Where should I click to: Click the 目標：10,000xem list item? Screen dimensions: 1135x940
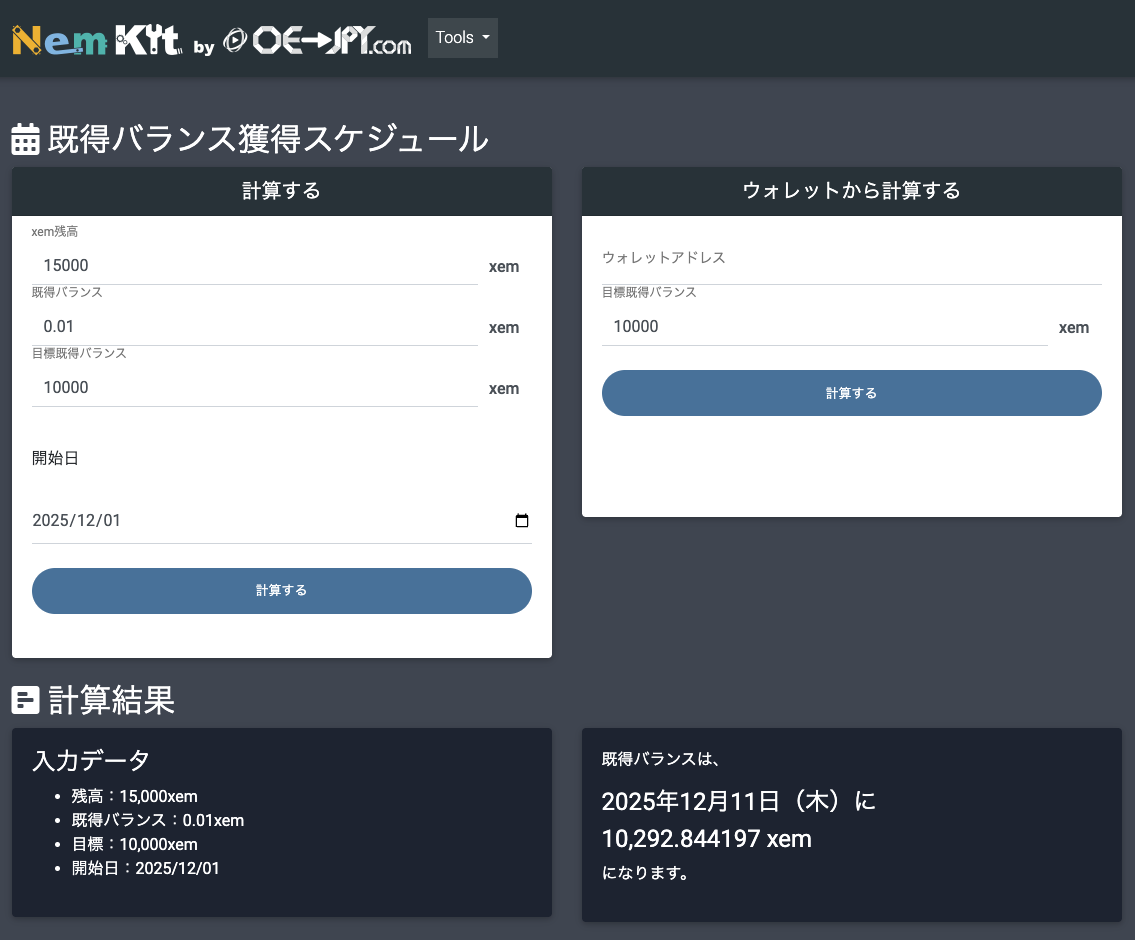click(135, 844)
